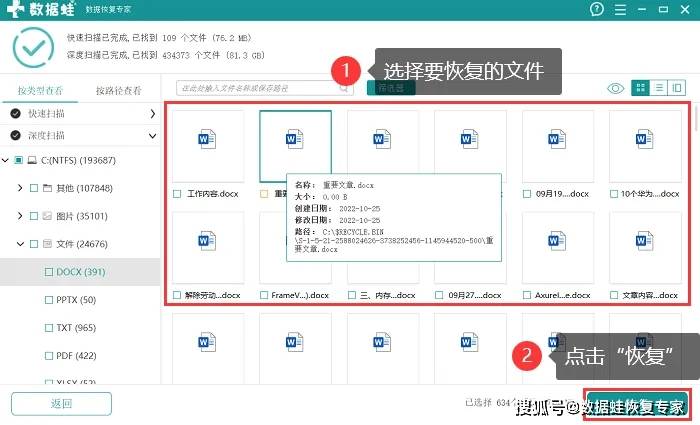Check the DOCX (391) checkbox in tree
This screenshot has width=700, height=425.
click(49, 272)
